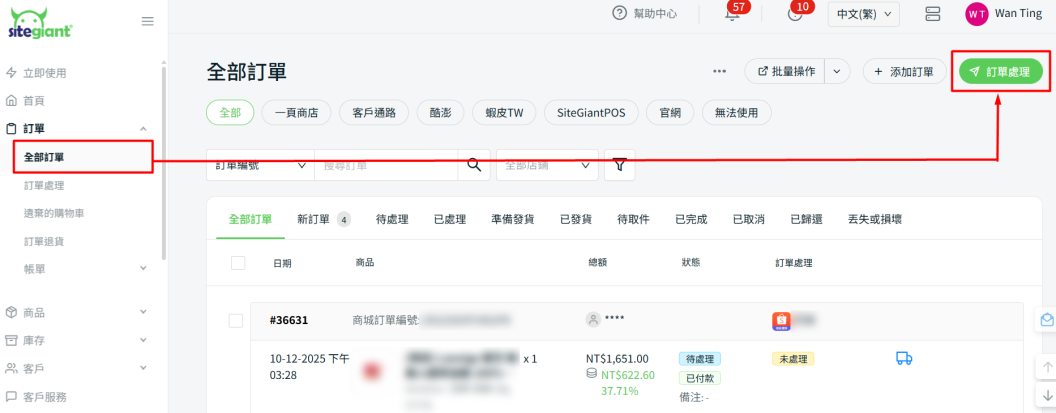
Task: Open the layout switcher icon in header
Action: pos(932,14)
